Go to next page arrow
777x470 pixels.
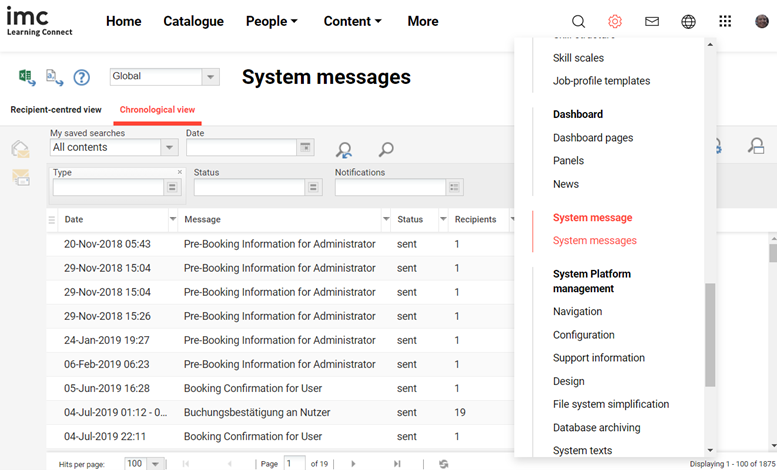coord(352,464)
